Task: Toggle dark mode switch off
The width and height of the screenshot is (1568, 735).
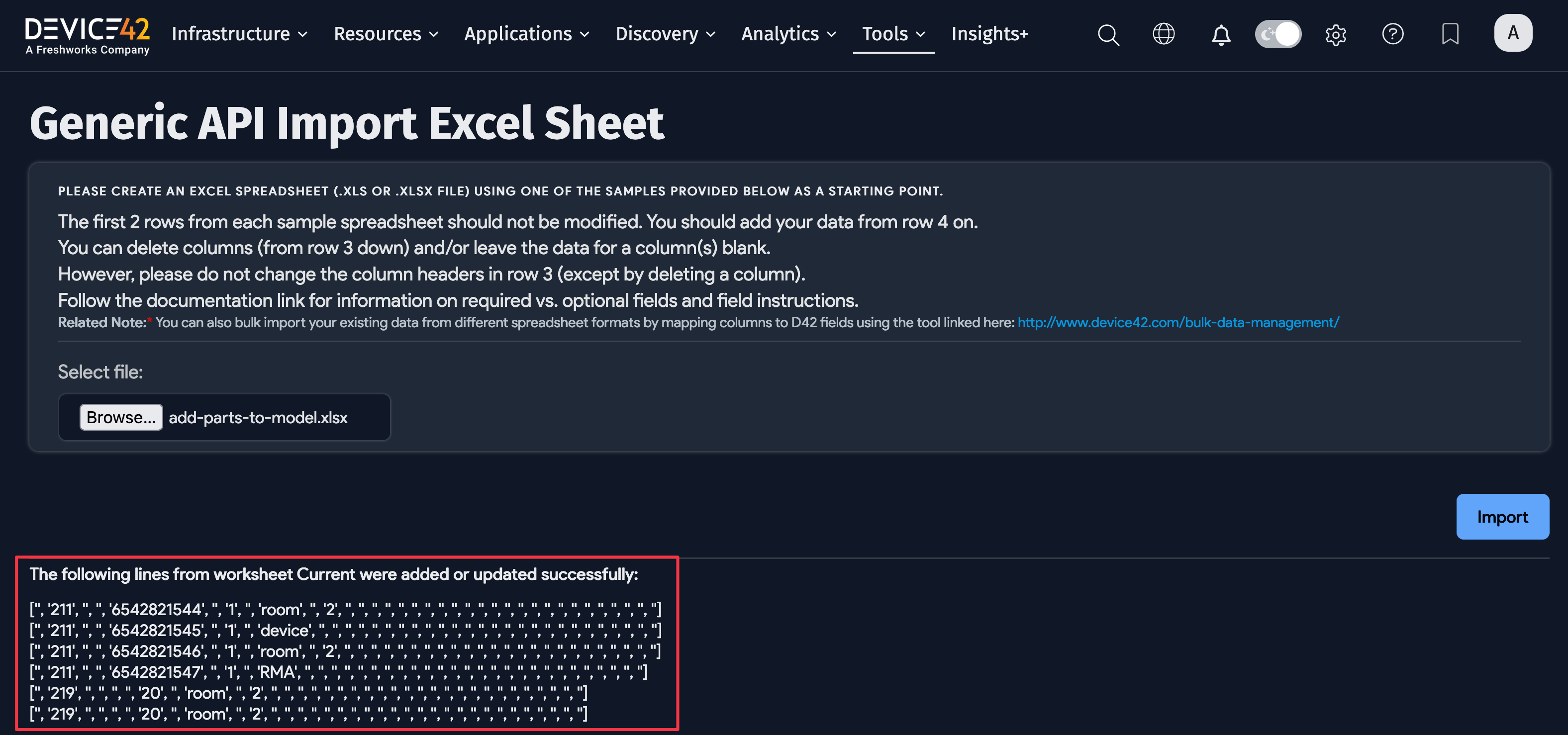Action: click(x=1278, y=35)
